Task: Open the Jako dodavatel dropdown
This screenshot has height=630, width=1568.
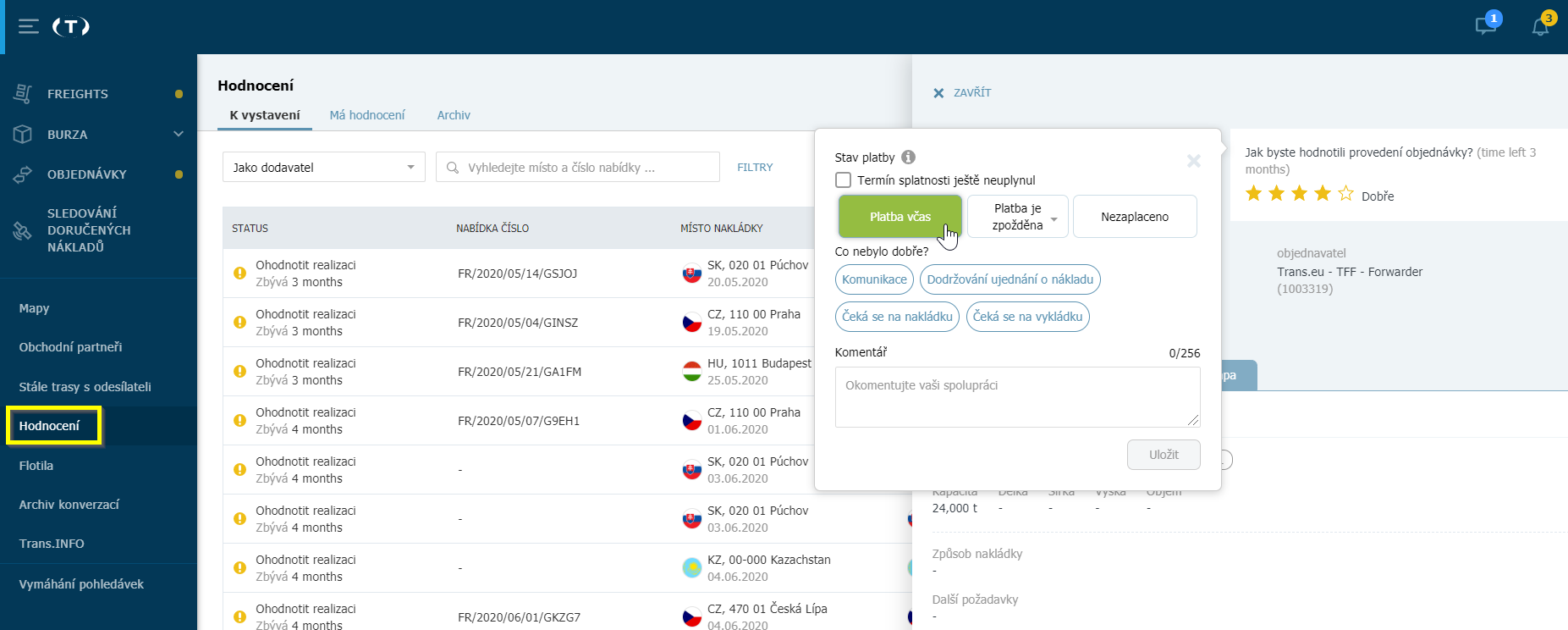Action: [324, 168]
